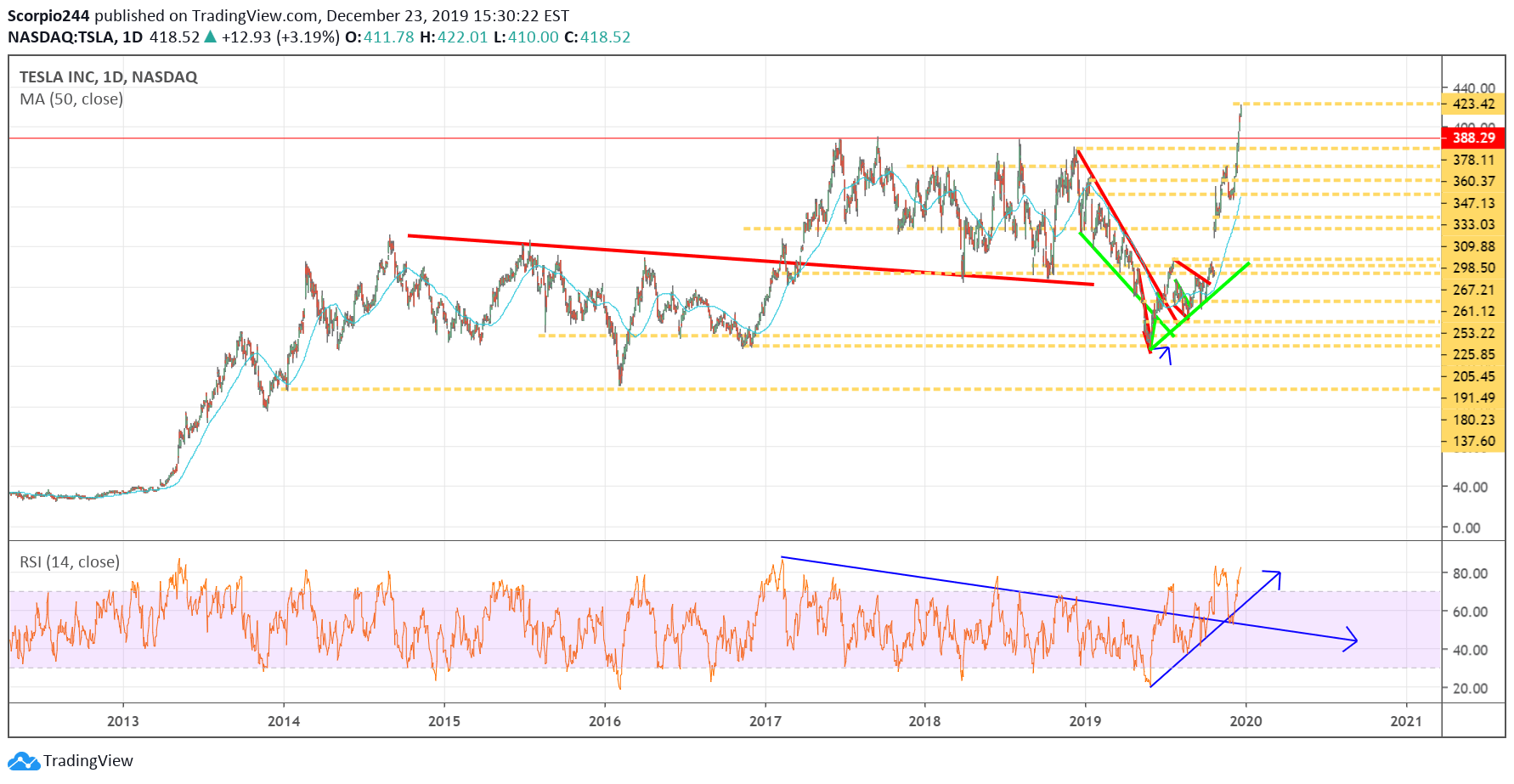Click the 253.22 price level label

point(1473,333)
